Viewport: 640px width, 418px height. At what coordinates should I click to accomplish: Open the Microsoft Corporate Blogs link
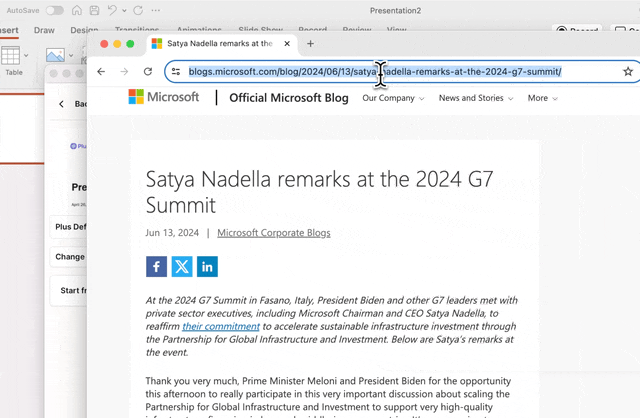273,233
